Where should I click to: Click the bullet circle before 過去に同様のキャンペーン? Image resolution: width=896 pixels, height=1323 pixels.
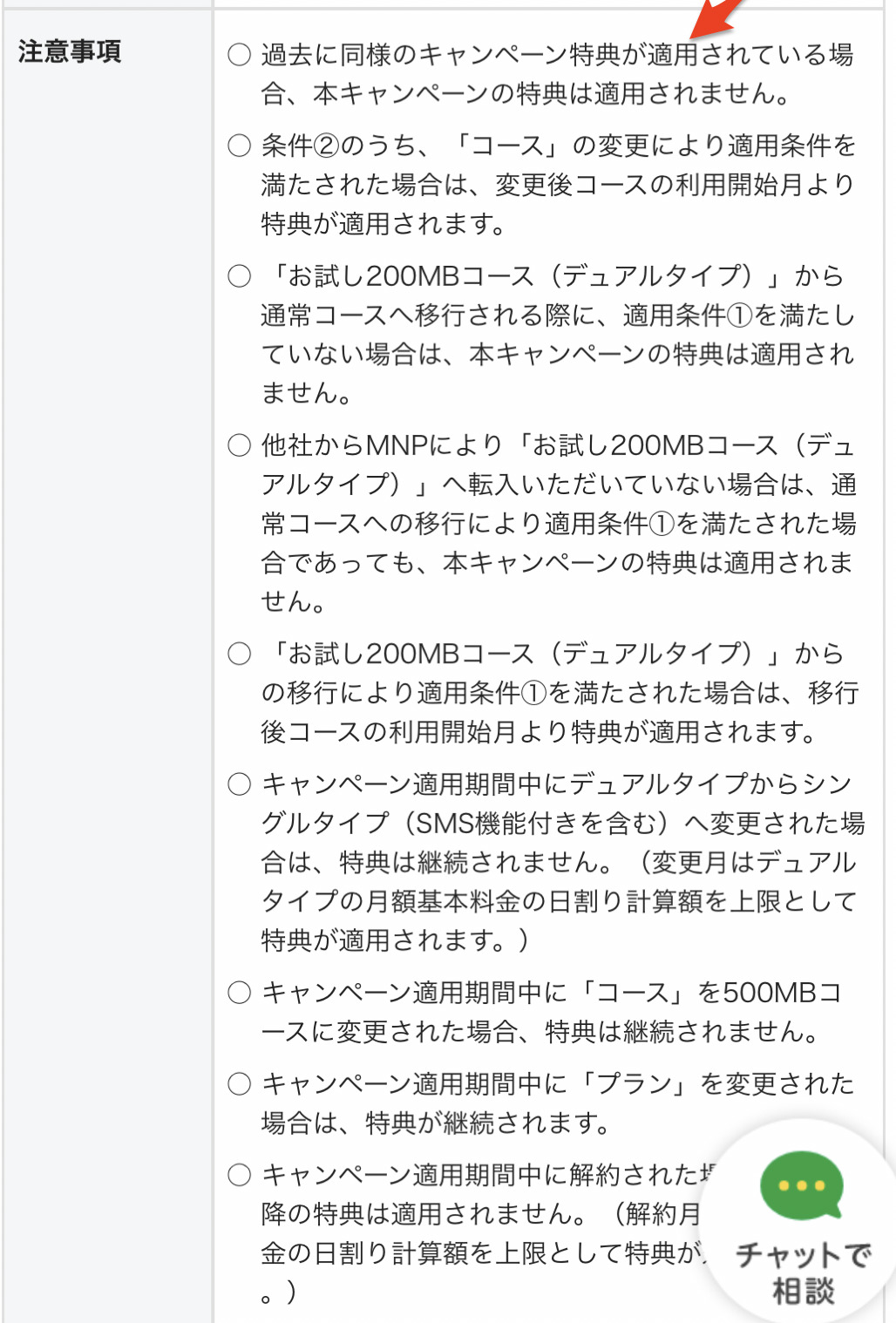(x=239, y=55)
